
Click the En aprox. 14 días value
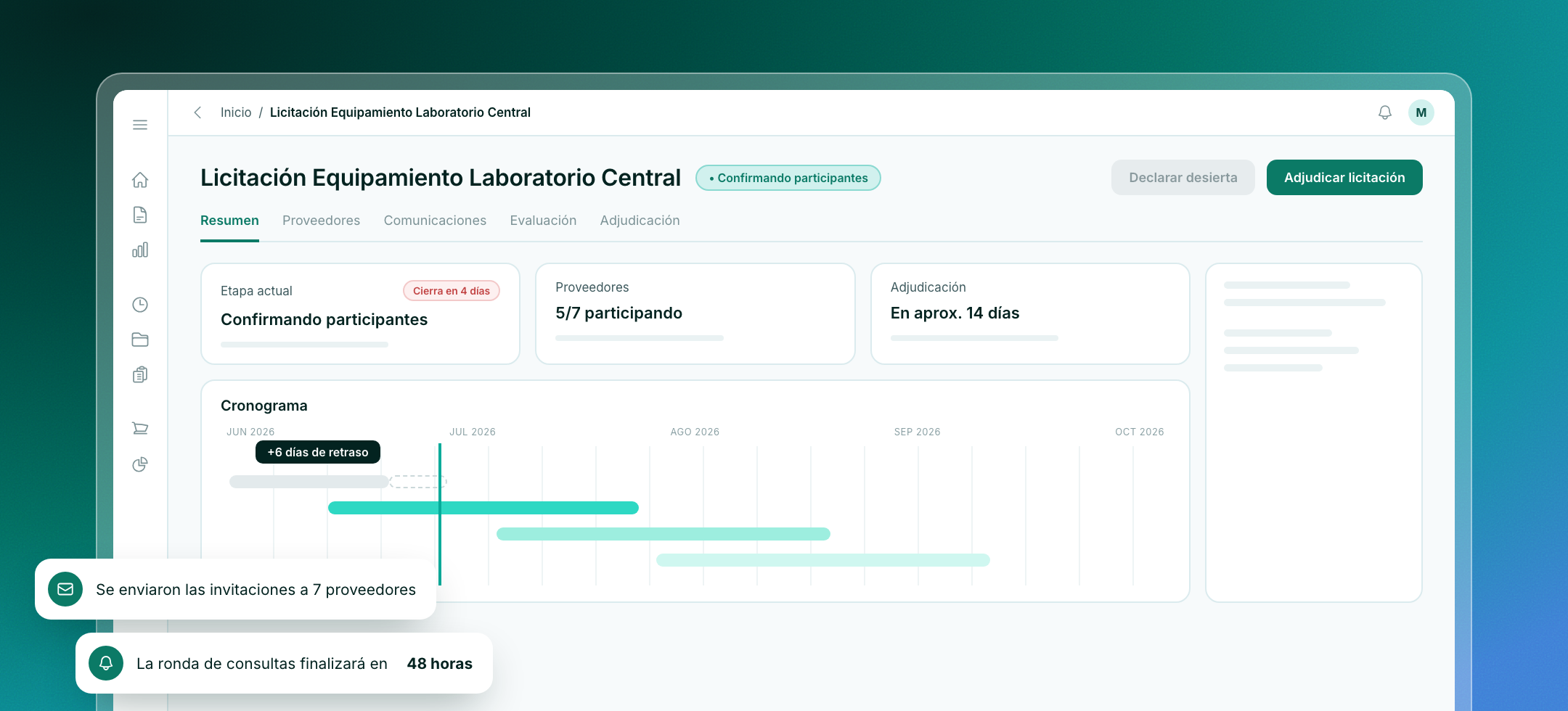coord(955,313)
